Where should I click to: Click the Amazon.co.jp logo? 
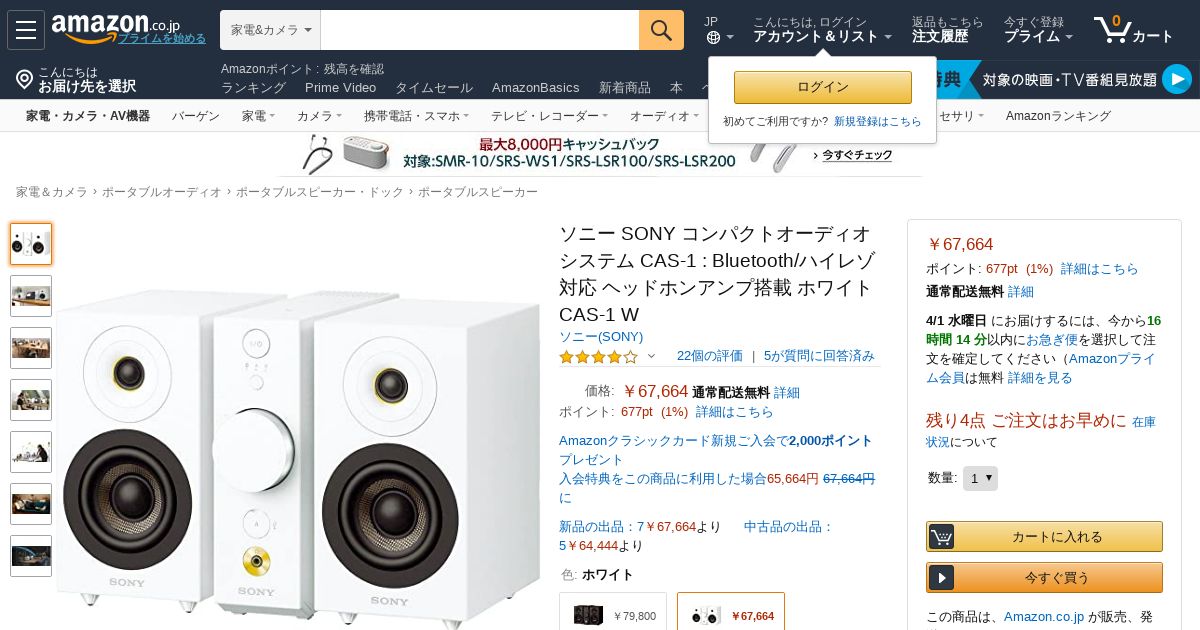[x=116, y=27]
